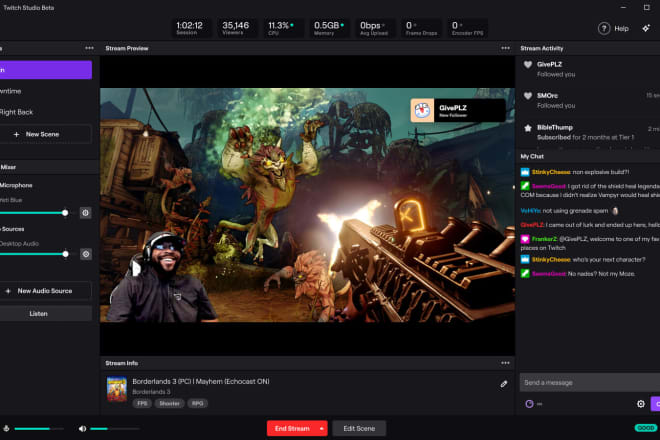Click the stream title 'Borderlands 3 (PC) | Mayhem'
The width and height of the screenshot is (660, 440).
point(201,381)
